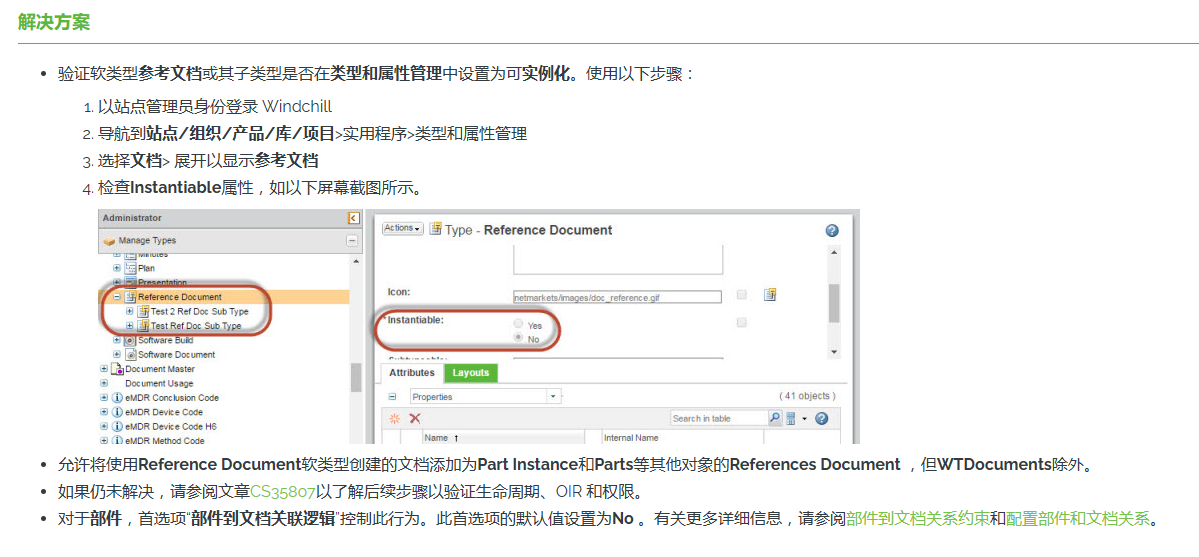The height and width of the screenshot is (557, 1199).
Task: Click scroll-up arrow of the type tree
Action: tap(356, 262)
